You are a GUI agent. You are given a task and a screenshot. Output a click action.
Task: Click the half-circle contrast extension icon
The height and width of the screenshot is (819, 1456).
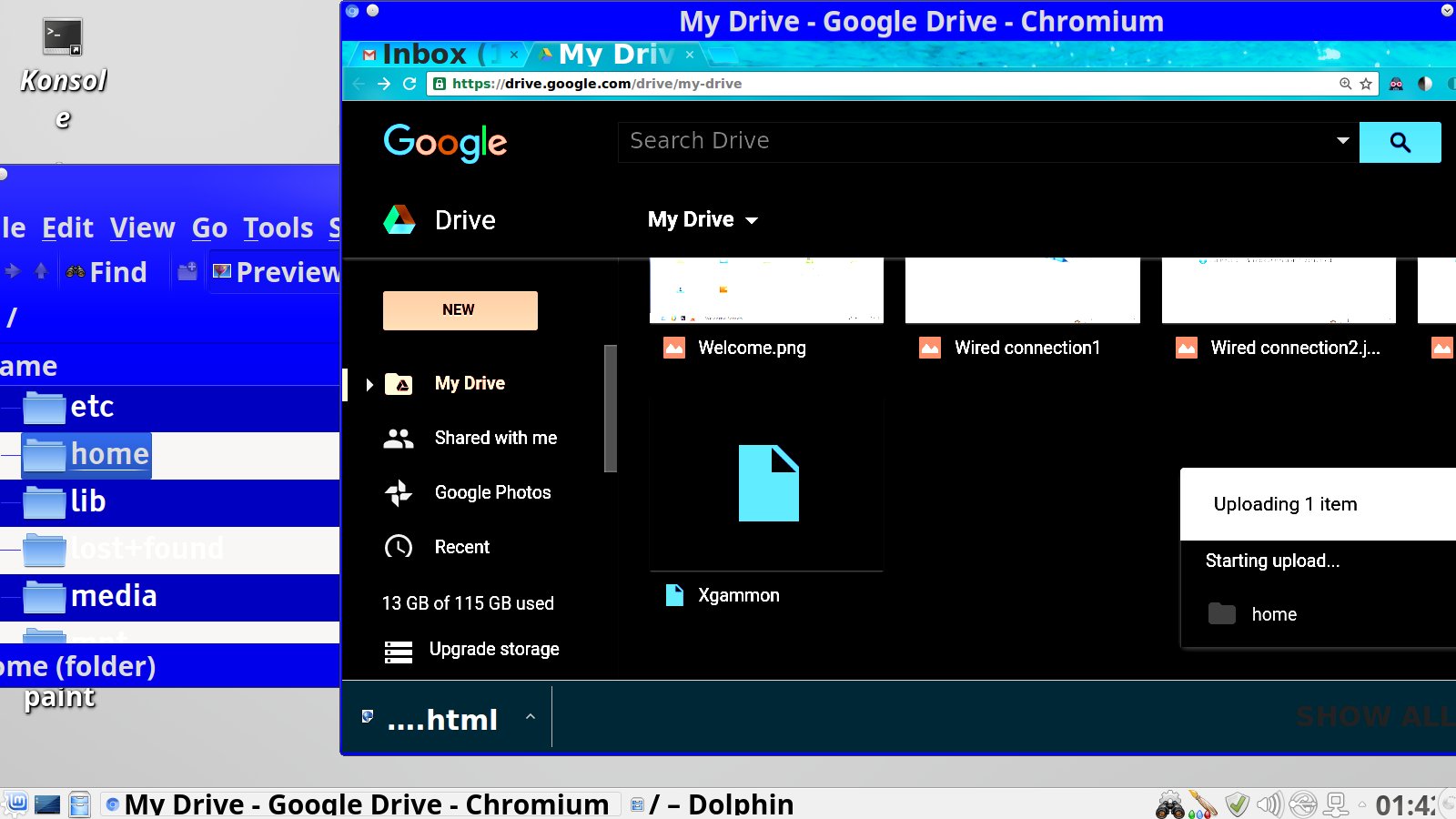point(1425,84)
